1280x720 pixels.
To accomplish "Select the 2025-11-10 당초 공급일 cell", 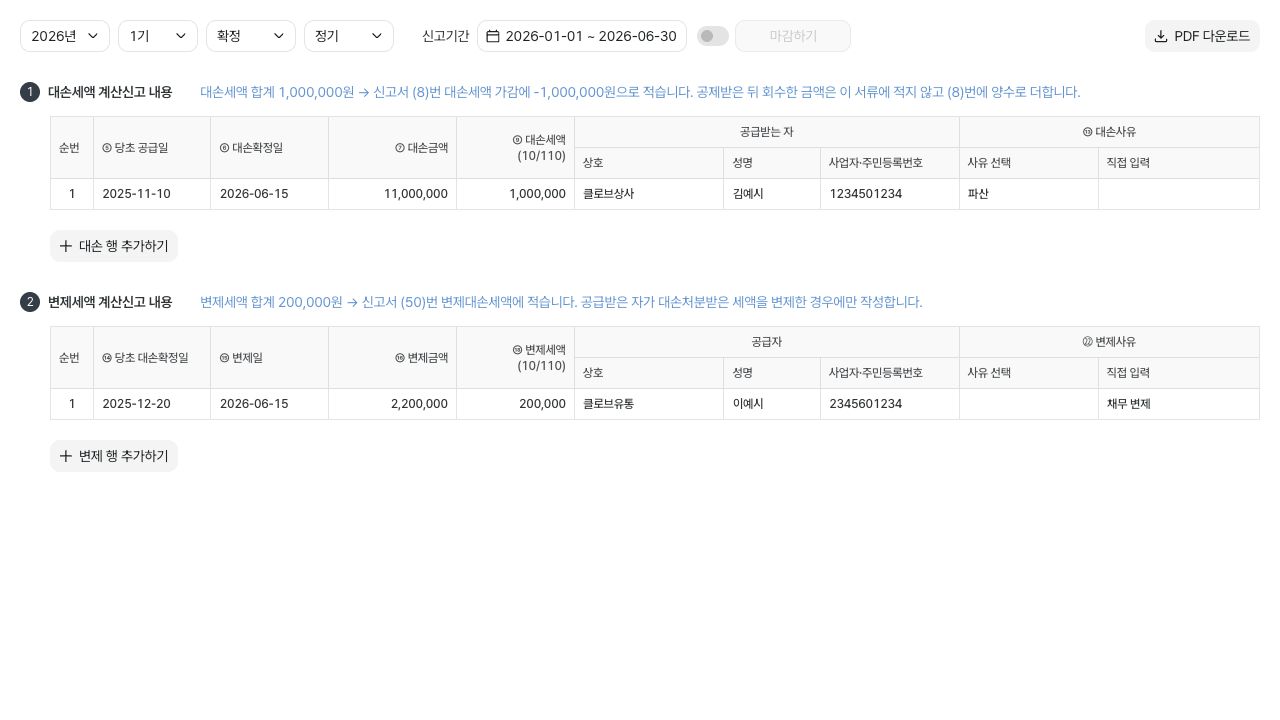I will pos(152,194).
